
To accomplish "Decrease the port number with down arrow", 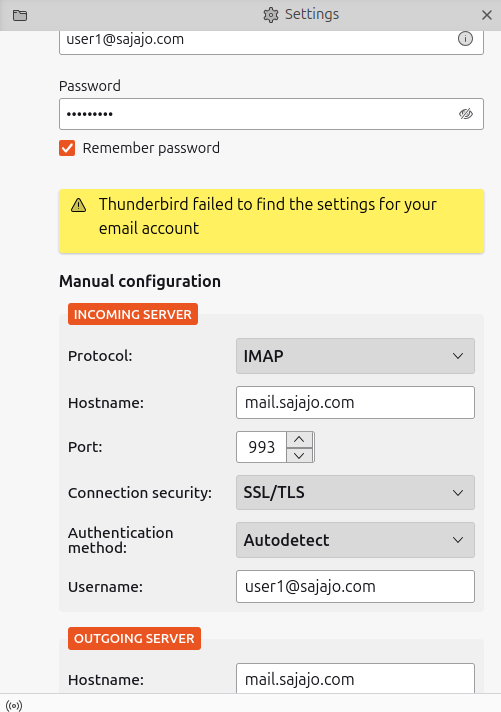I will coord(299,455).
